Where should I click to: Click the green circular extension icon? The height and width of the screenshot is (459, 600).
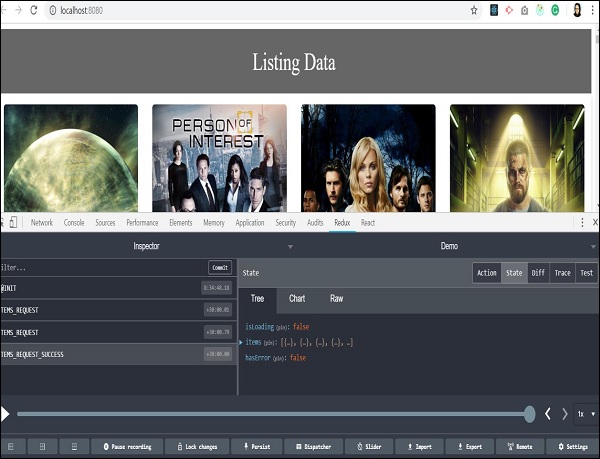[555, 10]
